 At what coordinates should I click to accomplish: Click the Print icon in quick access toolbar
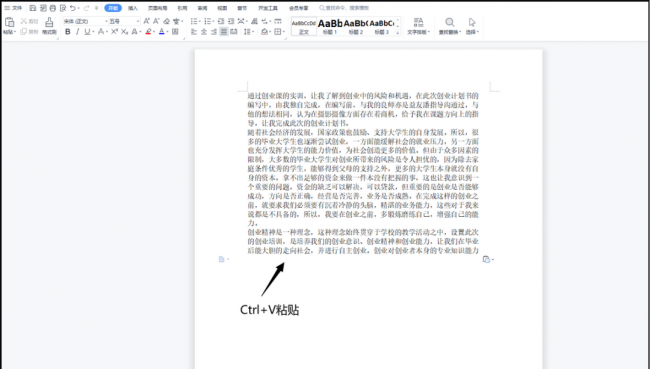click(53, 8)
